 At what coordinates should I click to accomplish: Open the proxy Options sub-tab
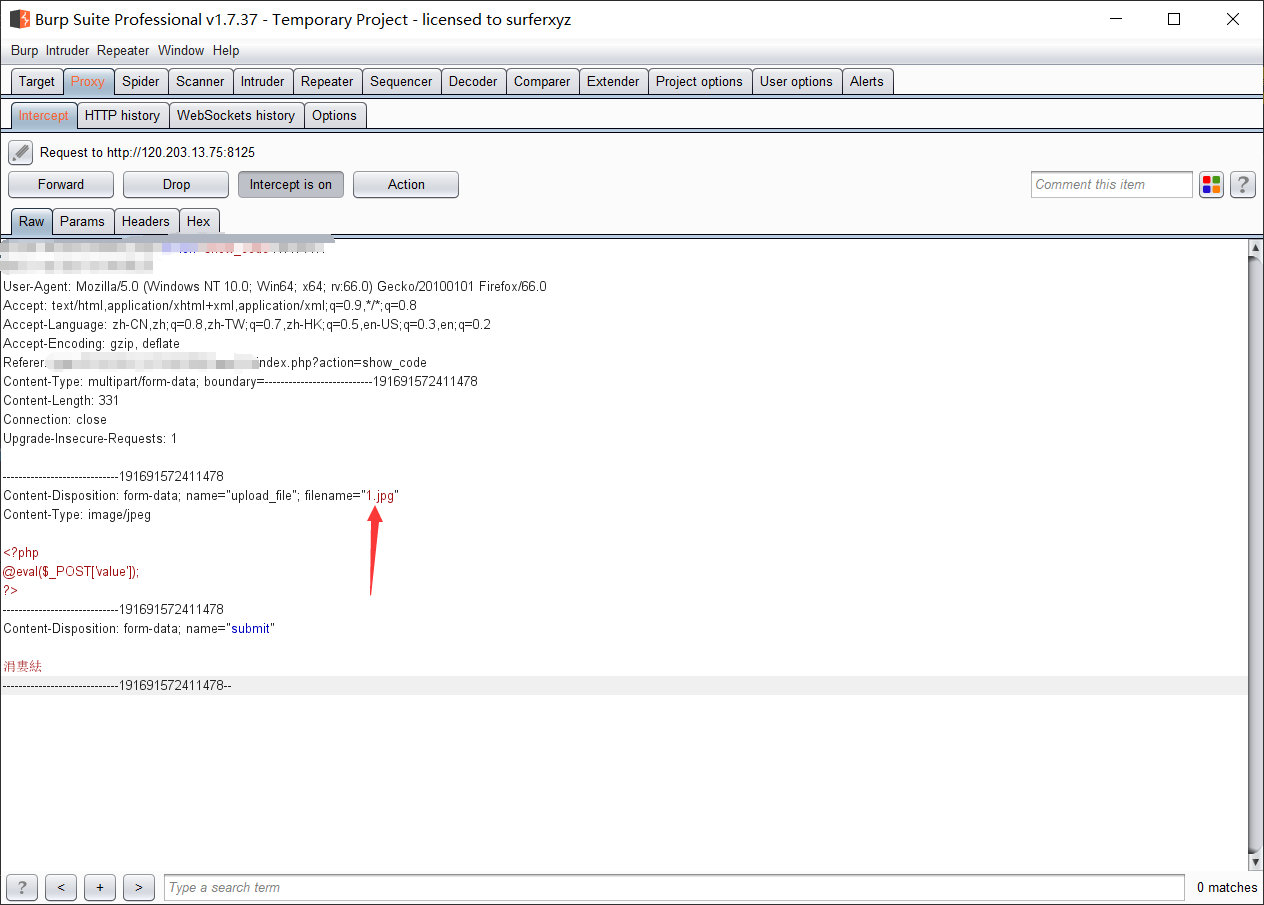(x=334, y=116)
